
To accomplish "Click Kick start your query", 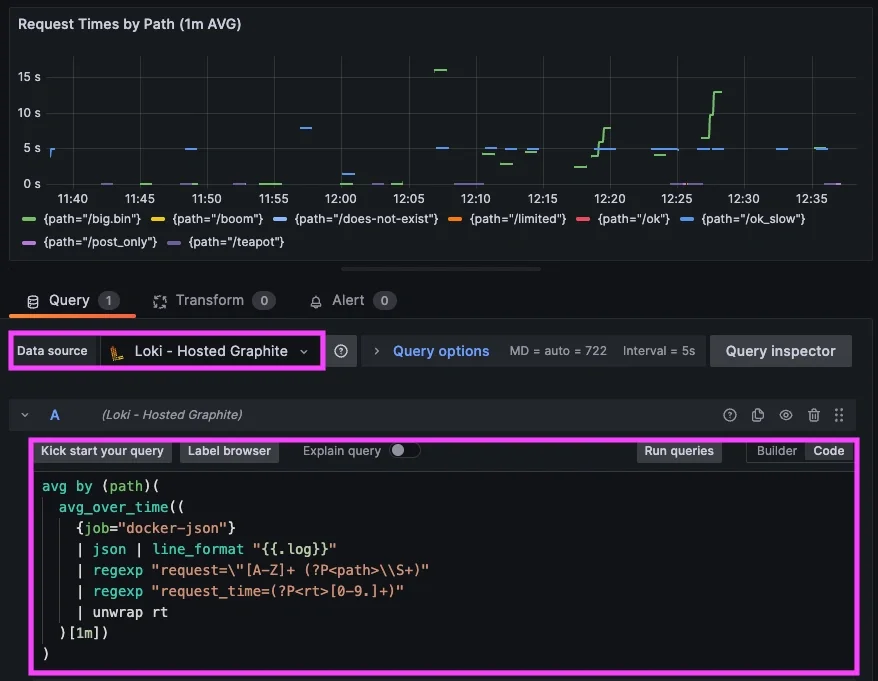I will 102,451.
